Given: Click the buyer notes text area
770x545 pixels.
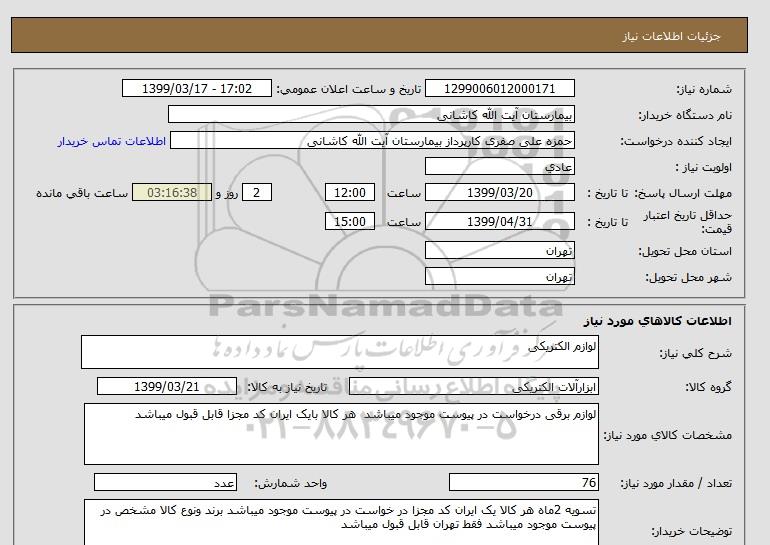Looking at the screenshot, I should tap(341, 522).
